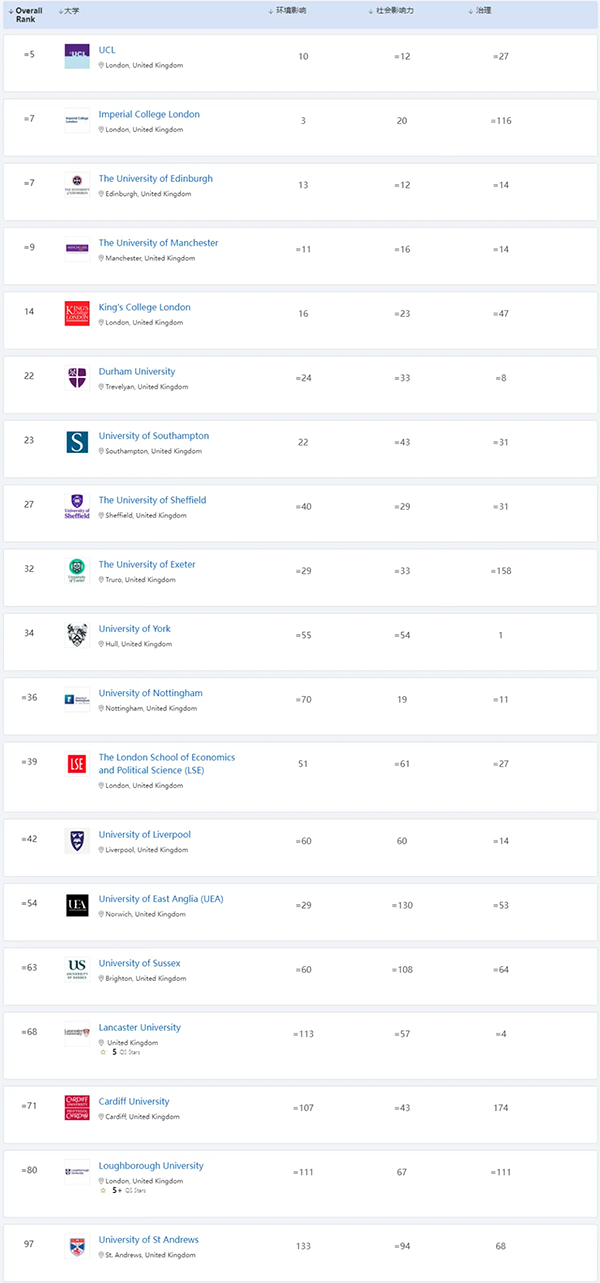Click the King's College London red logo

pos(77,313)
